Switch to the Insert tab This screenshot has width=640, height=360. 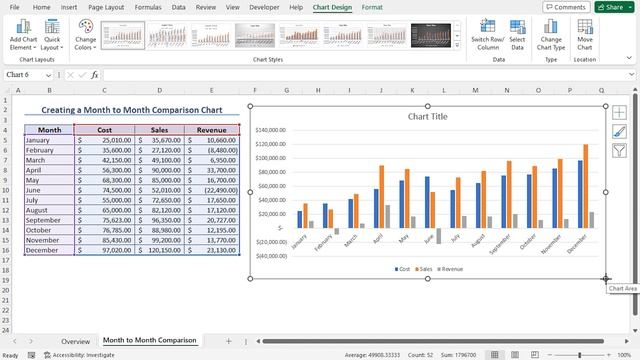pos(69,7)
